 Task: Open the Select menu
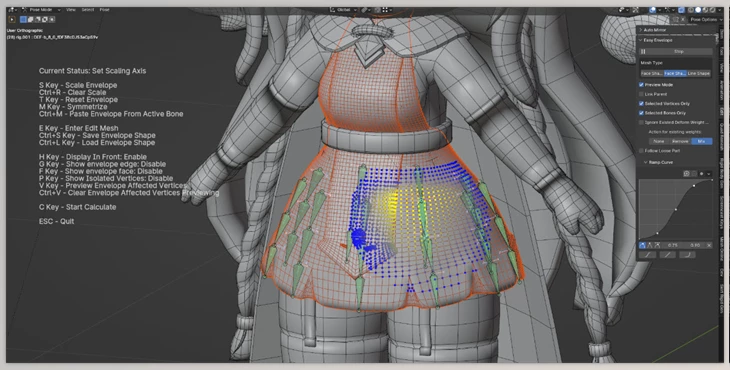point(88,10)
